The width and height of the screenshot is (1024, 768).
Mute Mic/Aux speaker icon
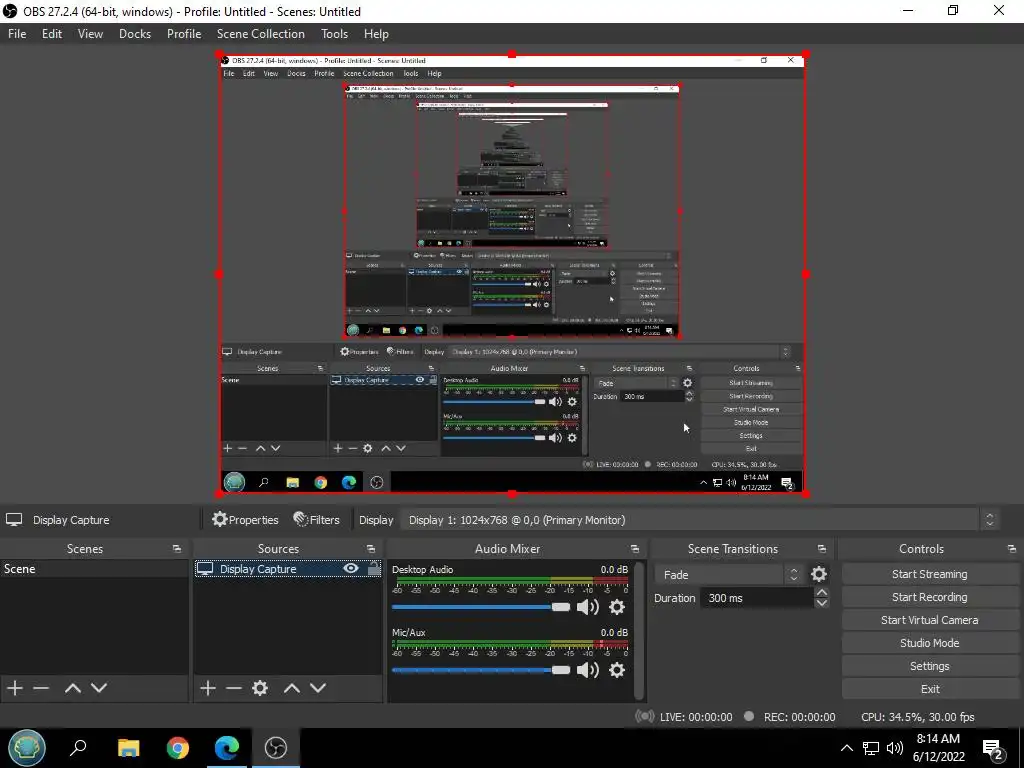tap(588, 670)
